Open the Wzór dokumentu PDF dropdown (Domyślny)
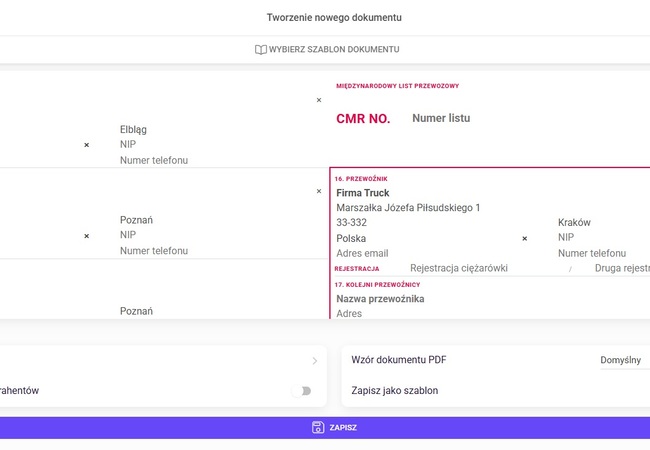Screen dimensions: 650x450 click(622, 360)
